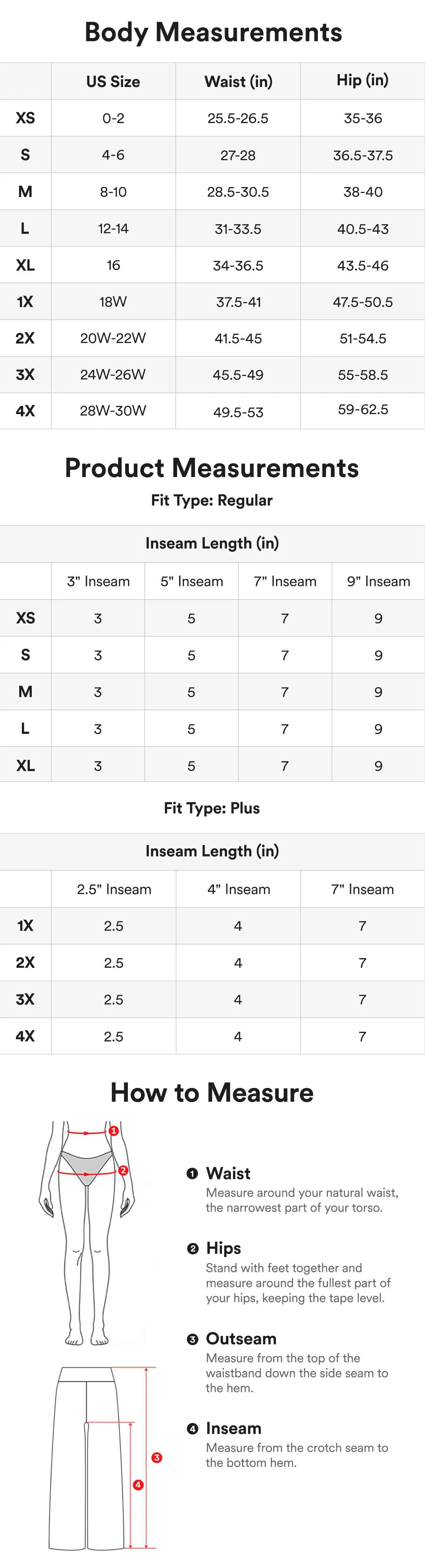Click the black number 1 bullet beside Waist
Screen dimensions: 425x1568
tap(192, 1173)
